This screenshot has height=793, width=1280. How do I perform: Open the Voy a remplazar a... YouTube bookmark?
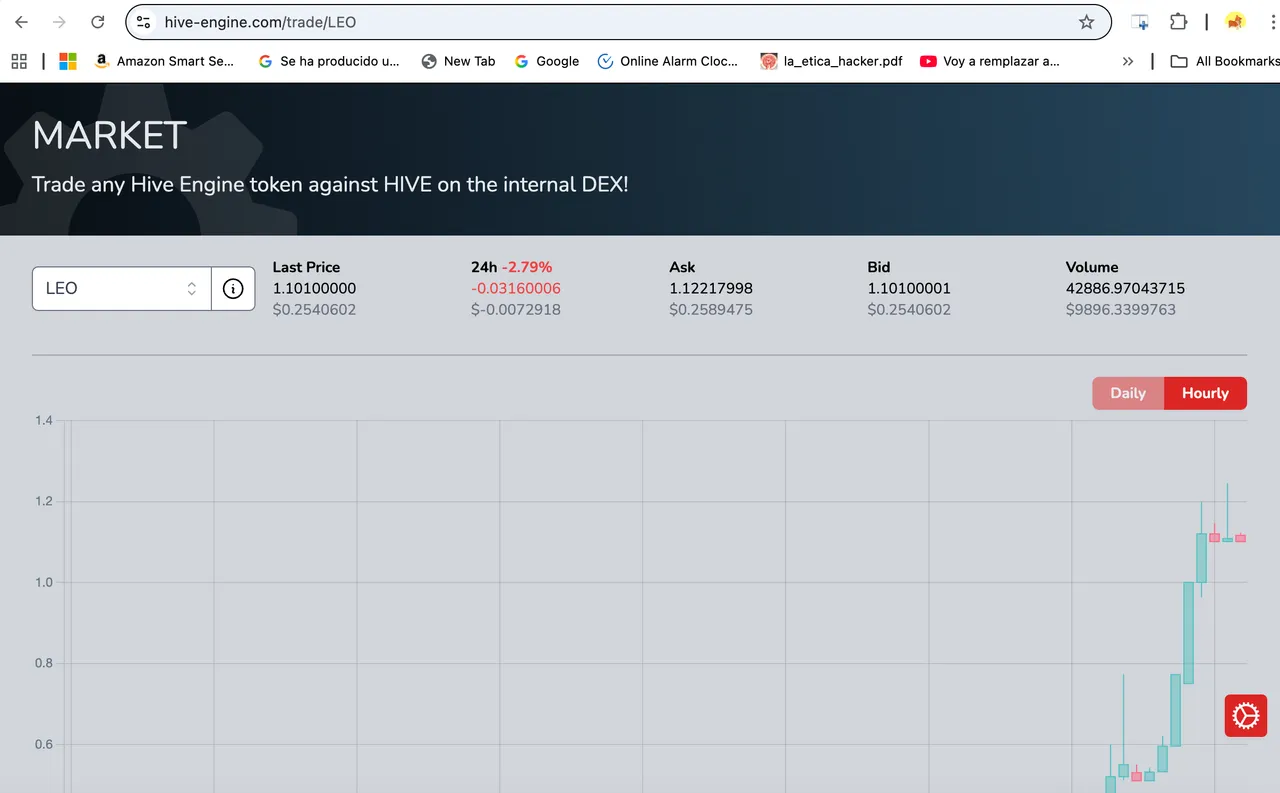pyautogui.click(x=990, y=61)
